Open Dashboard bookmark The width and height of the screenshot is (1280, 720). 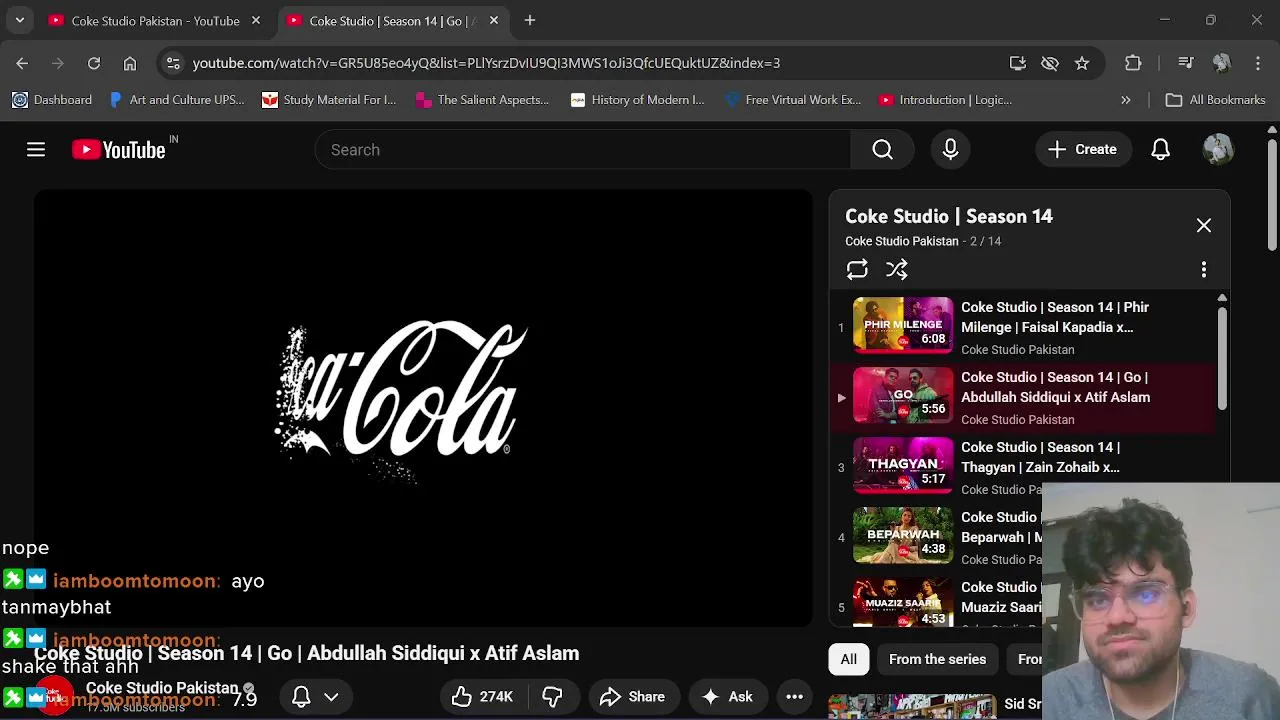[x=52, y=100]
